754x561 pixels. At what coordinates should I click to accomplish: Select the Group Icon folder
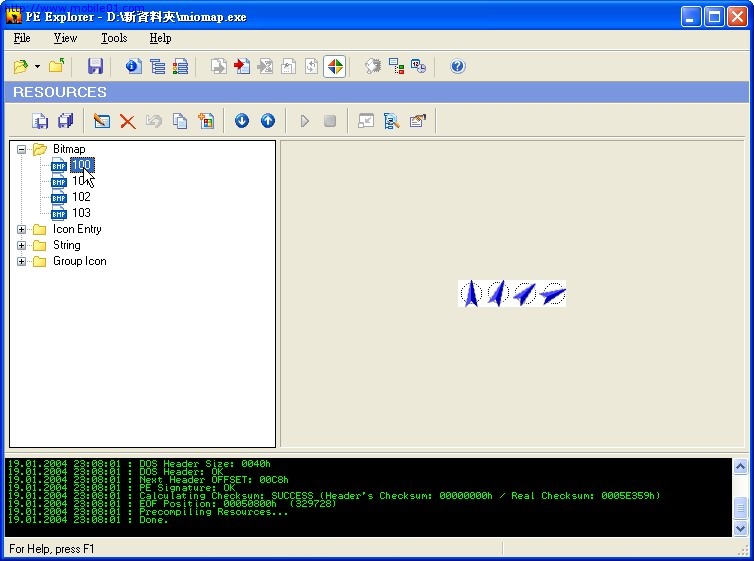[x=79, y=261]
